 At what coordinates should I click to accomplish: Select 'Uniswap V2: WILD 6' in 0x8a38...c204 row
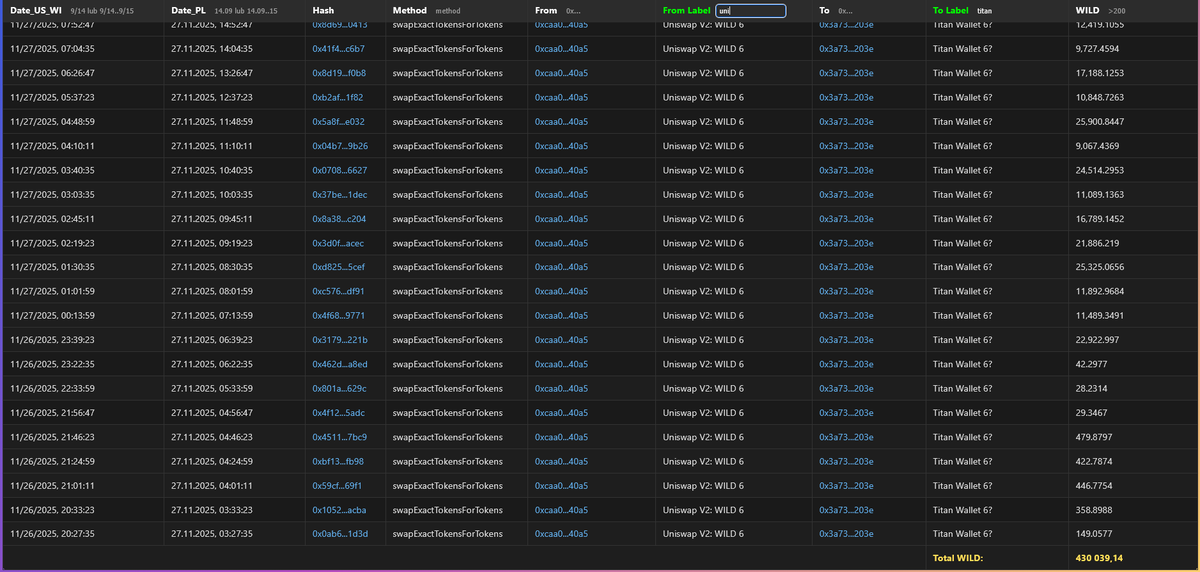pyautogui.click(x=703, y=218)
